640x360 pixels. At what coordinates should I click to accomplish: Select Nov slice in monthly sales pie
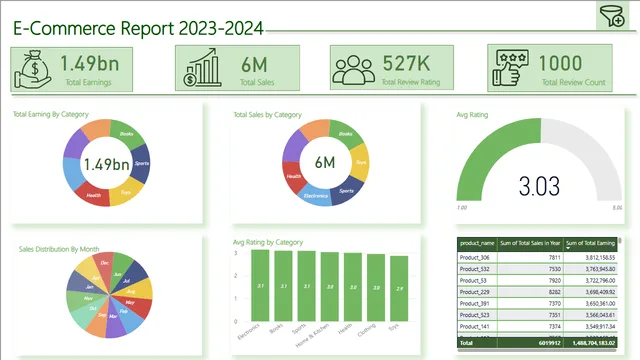coord(84,300)
